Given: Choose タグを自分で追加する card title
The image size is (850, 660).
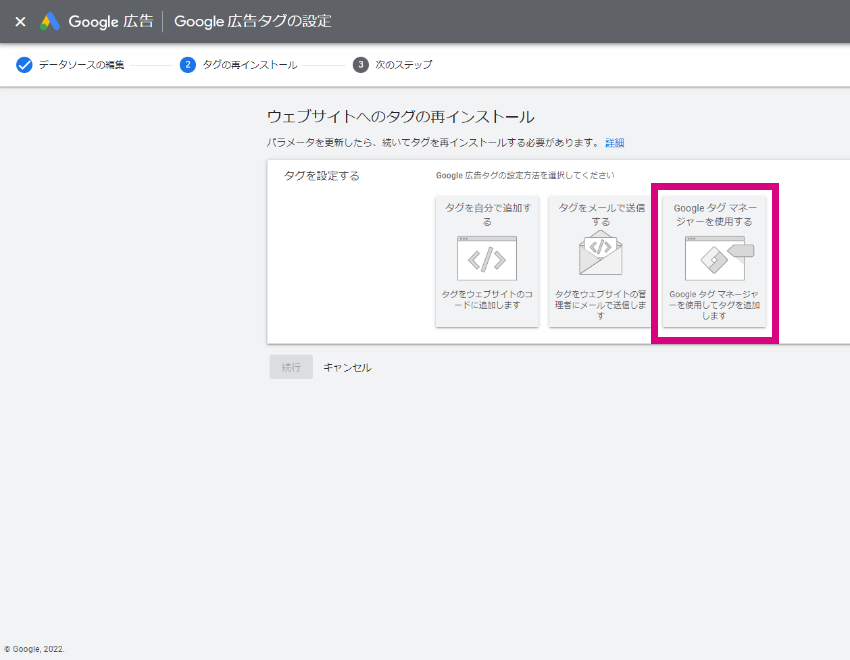Looking at the screenshot, I should pyautogui.click(x=487, y=215).
